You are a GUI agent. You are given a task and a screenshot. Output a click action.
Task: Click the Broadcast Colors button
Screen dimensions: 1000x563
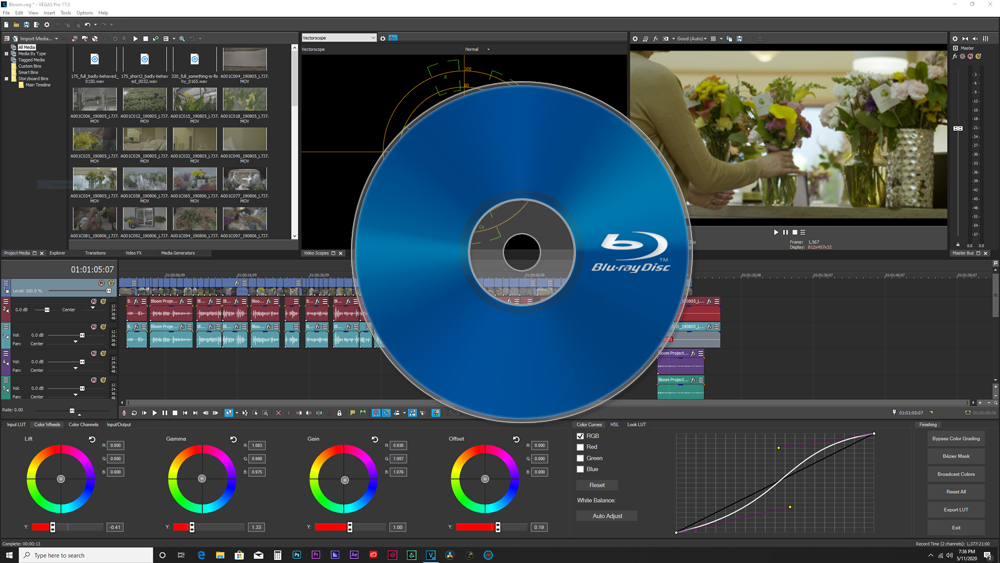point(955,474)
